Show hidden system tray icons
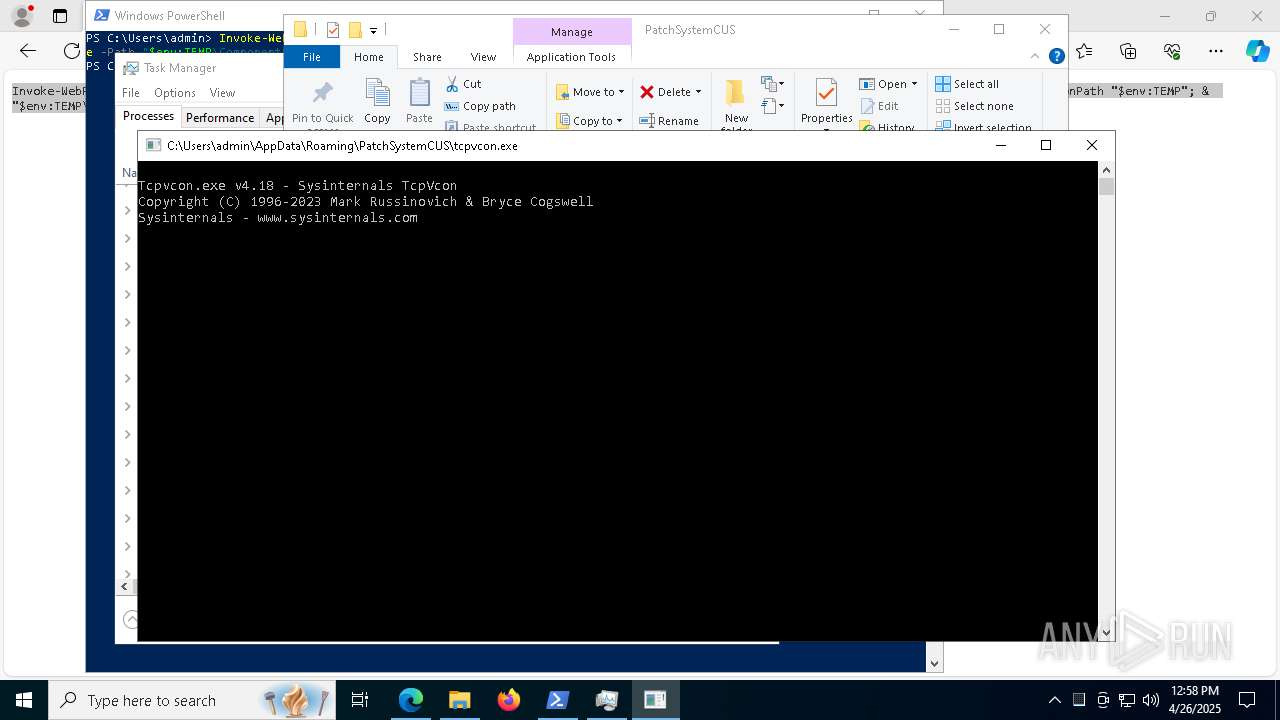Screen dimensions: 1280x720 pos(1054,700)
